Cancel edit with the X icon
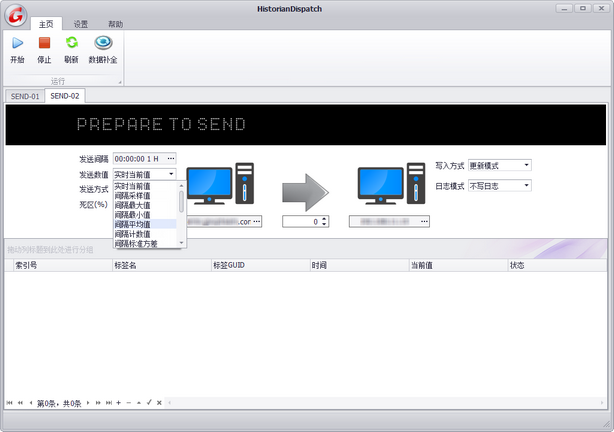The image size is (614, 432). (x=159, y=403)
